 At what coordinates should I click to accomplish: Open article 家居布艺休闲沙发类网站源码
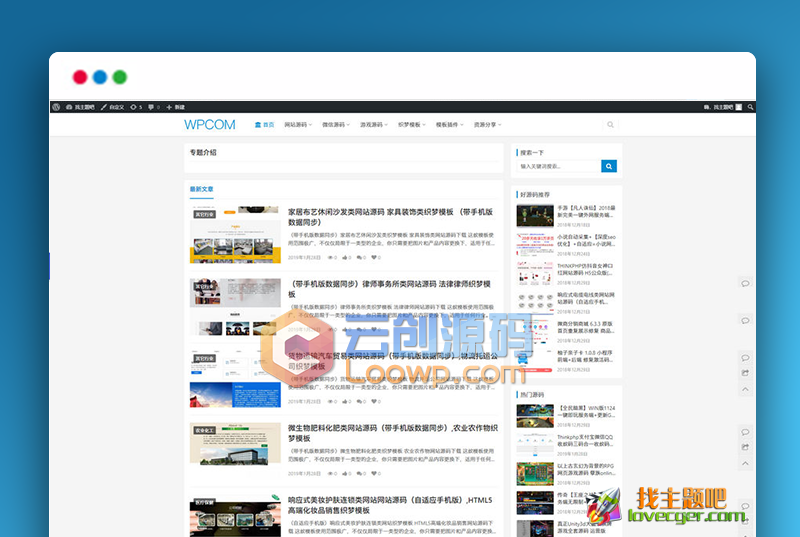coord(390,217)
